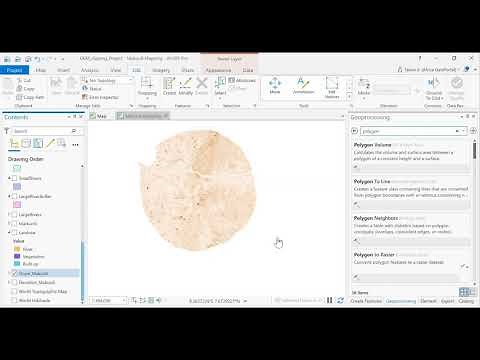Click the Undo icon in quick access
480x360 pixels.
click(x=37, y=59)
